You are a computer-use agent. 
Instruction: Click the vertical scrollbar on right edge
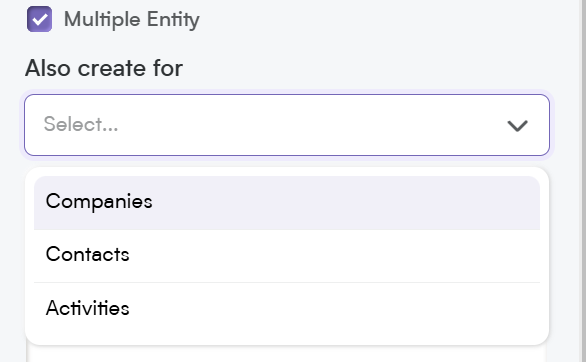(583, 181)
